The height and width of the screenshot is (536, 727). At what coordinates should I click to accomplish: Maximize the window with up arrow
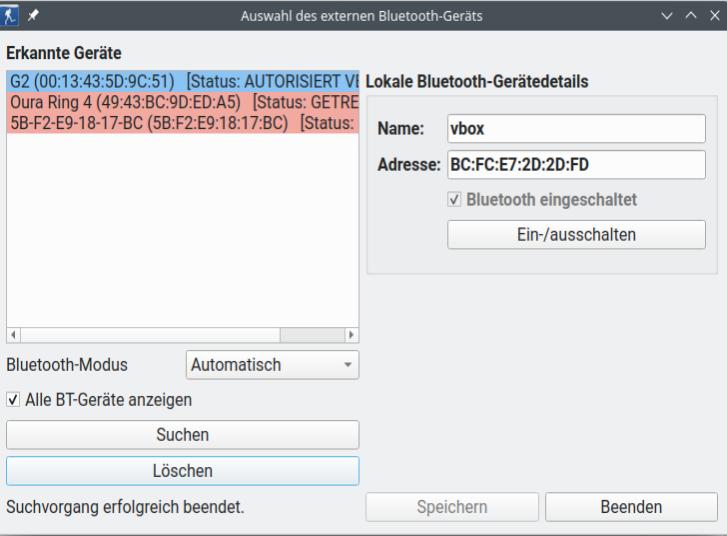[x=690, y=16]
